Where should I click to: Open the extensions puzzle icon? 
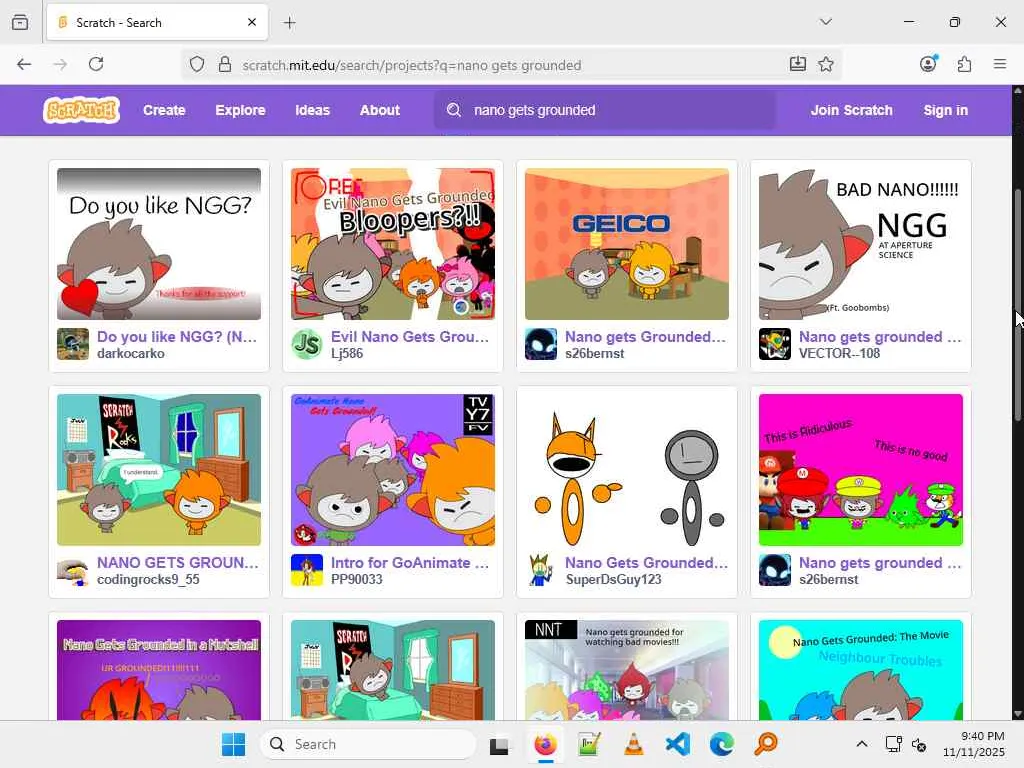pos(964,64)
